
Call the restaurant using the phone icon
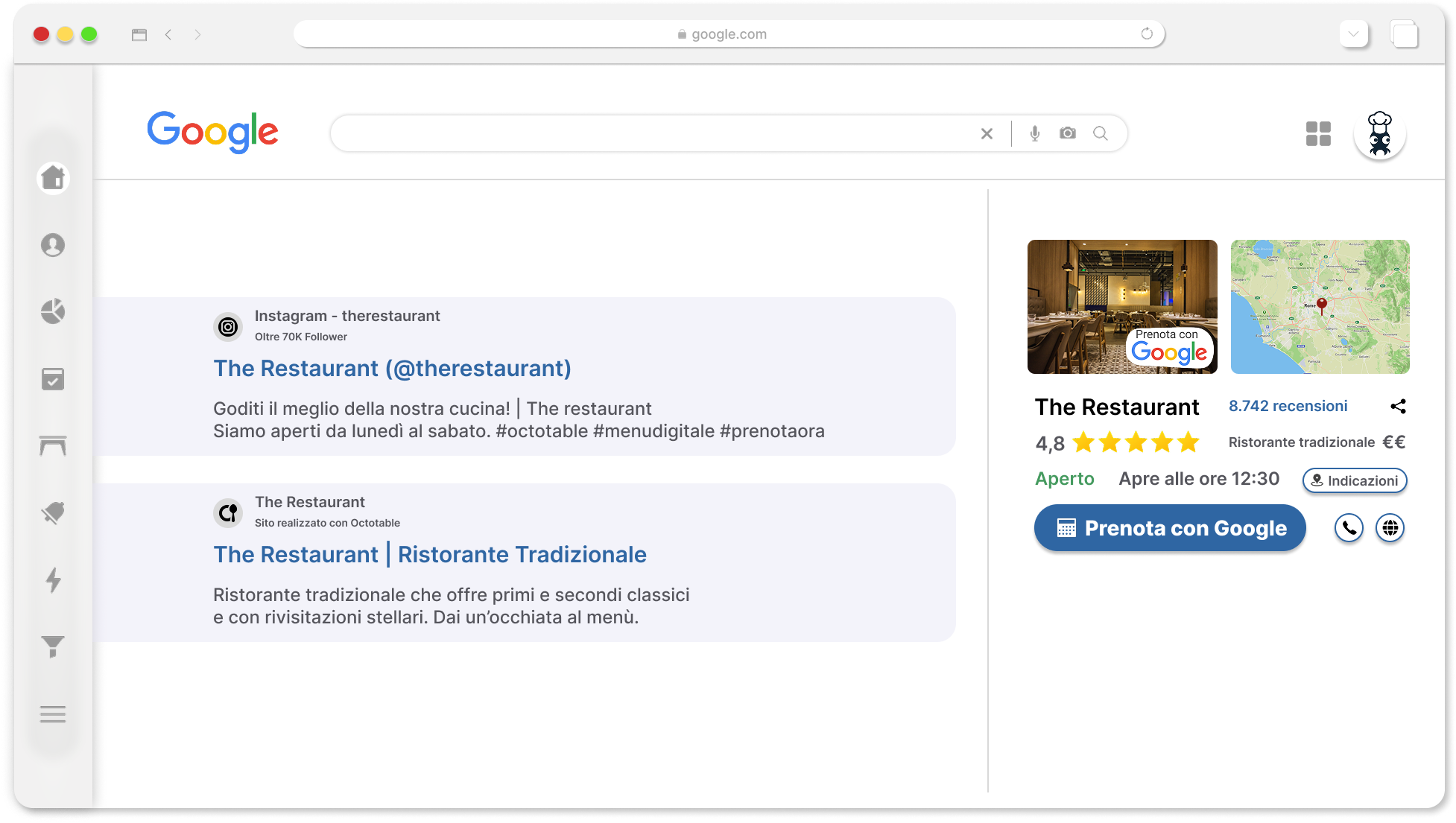(1349, 528)
